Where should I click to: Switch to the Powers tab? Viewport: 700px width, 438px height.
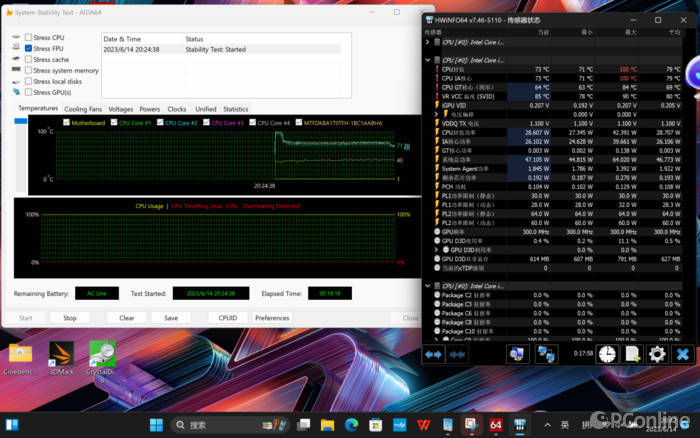click(x=150, y=109)
